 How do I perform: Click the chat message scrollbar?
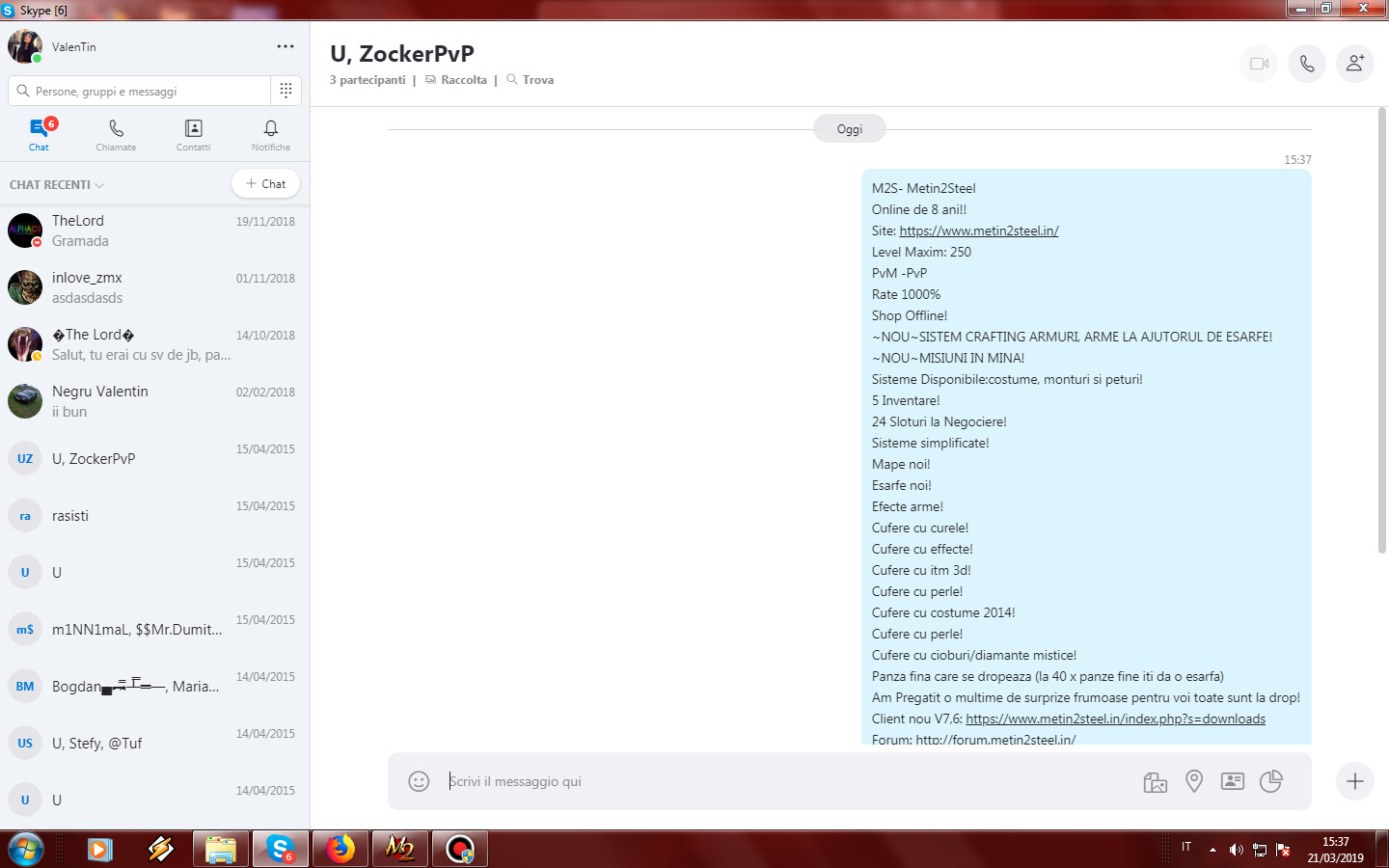1382,331
